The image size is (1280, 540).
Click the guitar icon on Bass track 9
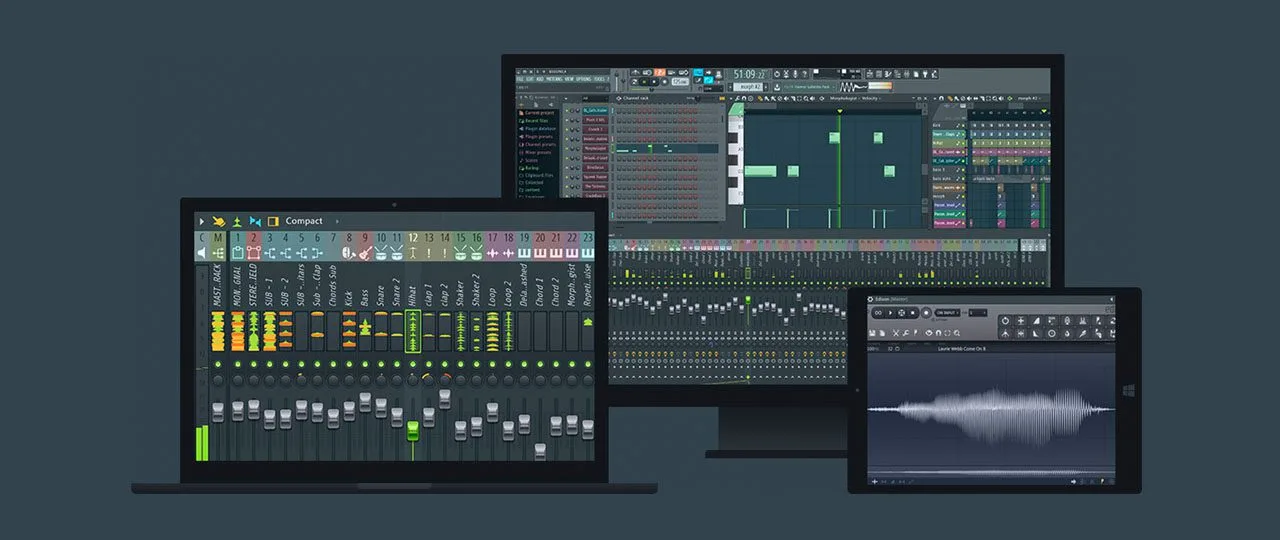click(365, 253)
